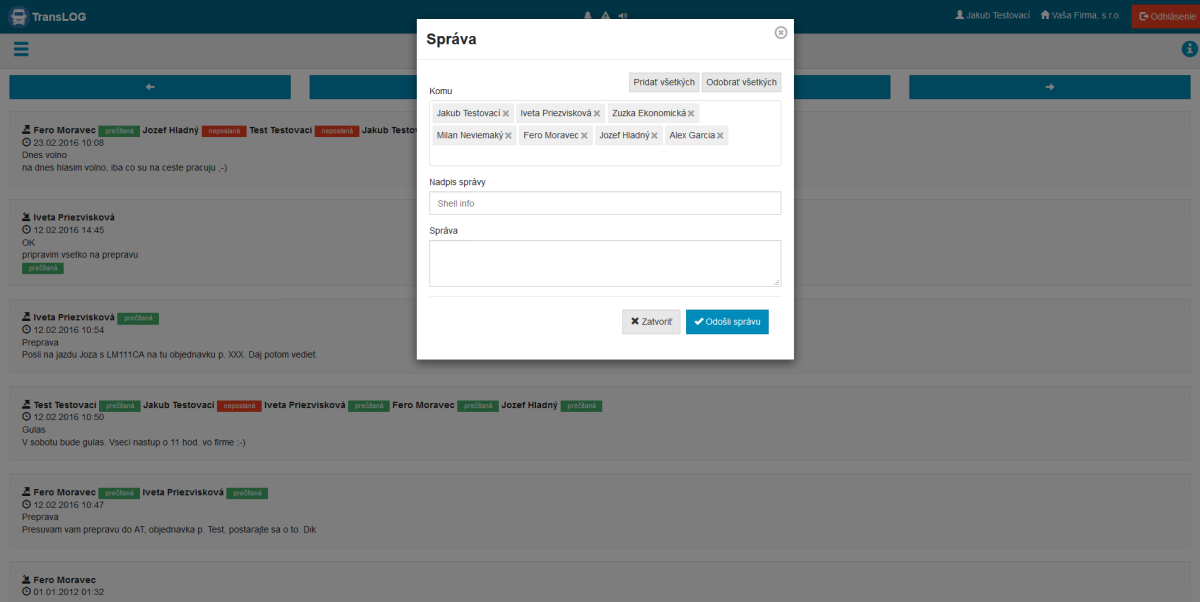The image size is (1200, 602).
Task: Focus the Nadpis správy input field
Action: click(605, 203)
